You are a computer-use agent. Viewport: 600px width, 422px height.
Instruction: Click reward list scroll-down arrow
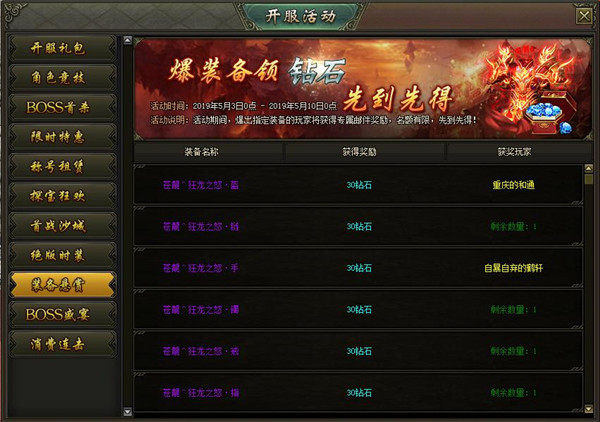pos(589,409)
